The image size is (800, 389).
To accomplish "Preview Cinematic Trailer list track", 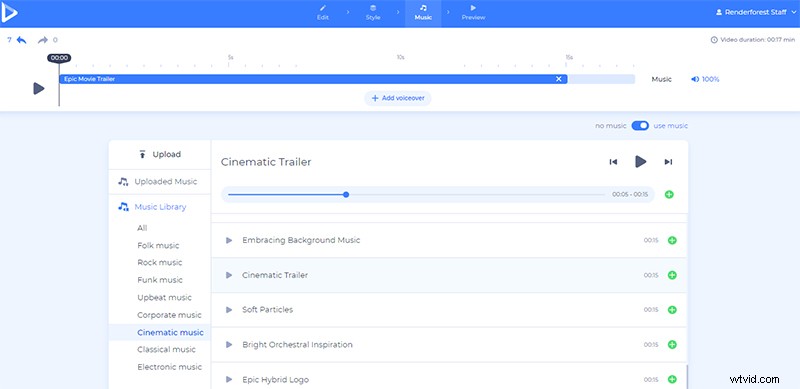I will tap(229, 275).
